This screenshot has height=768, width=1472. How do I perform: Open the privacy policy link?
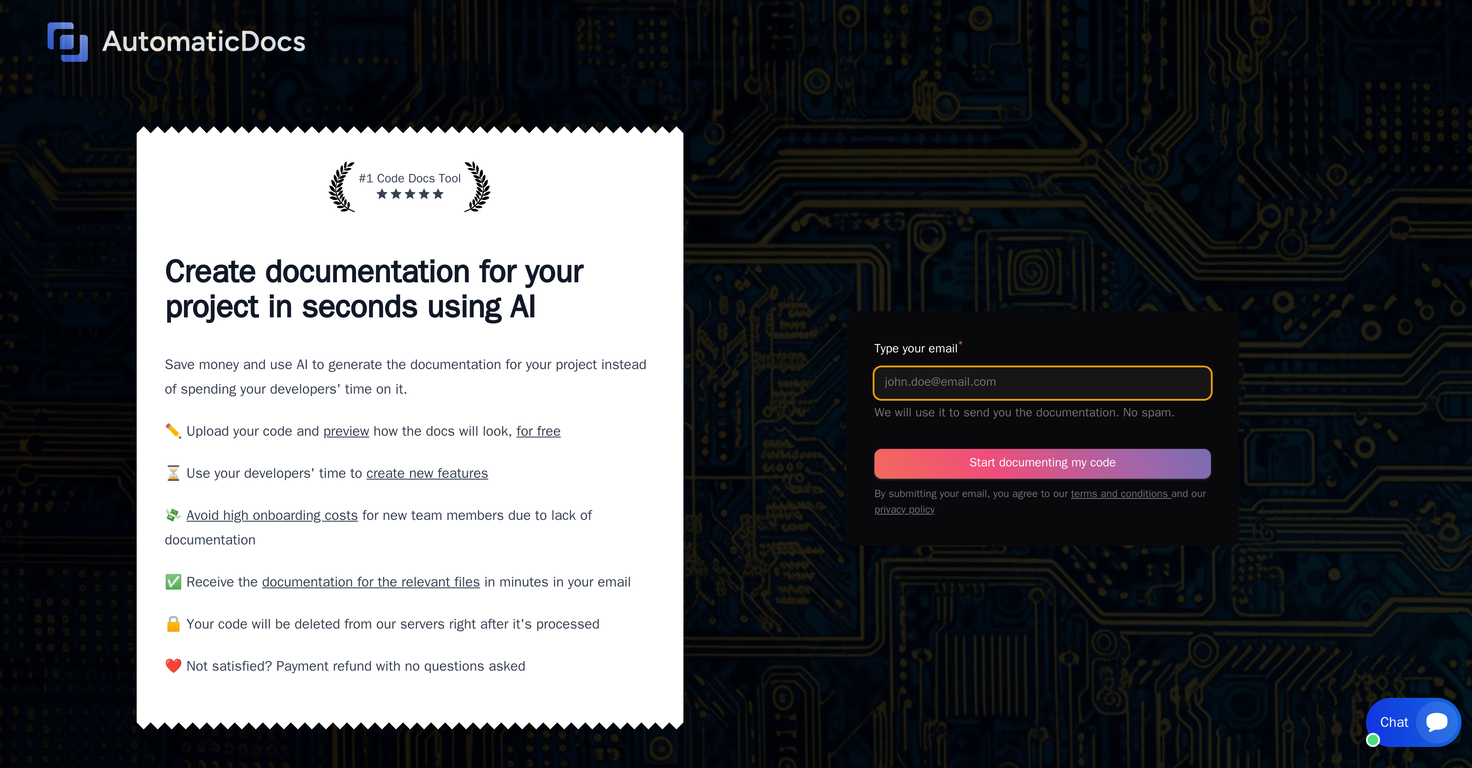904,509
